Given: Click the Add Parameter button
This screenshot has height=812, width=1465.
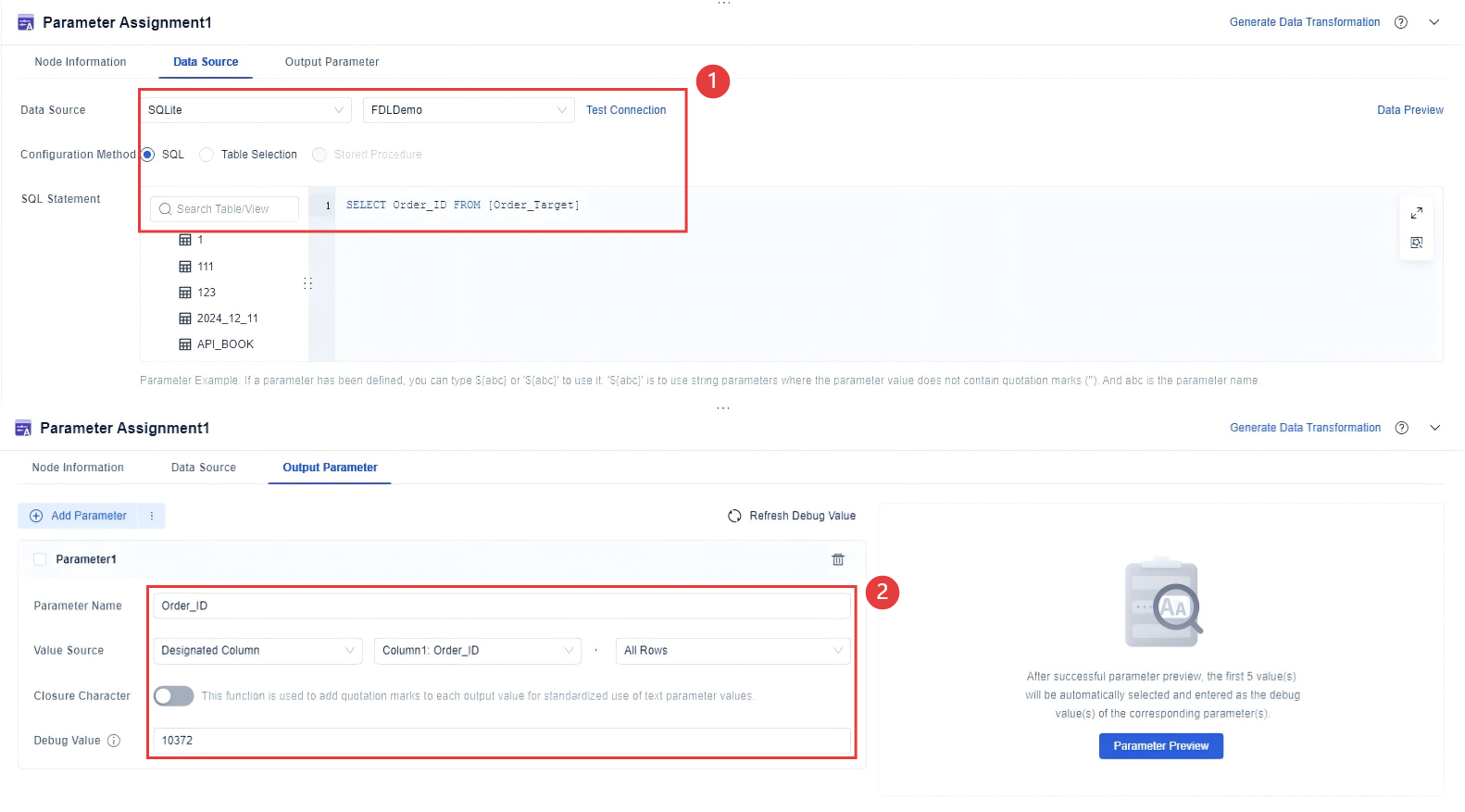Looking at the screenshot, I should coord(79,516).
